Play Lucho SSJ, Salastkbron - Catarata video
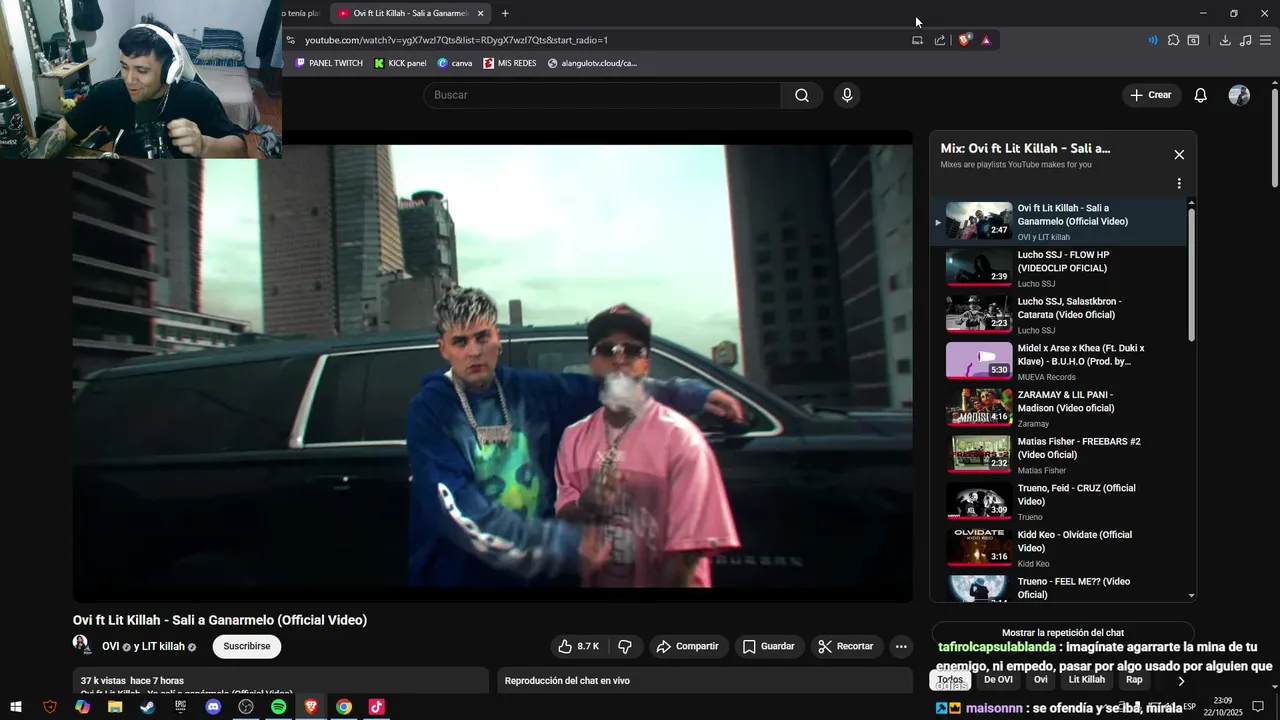Screen dimensions: 1280x720 pos(1060,314)
